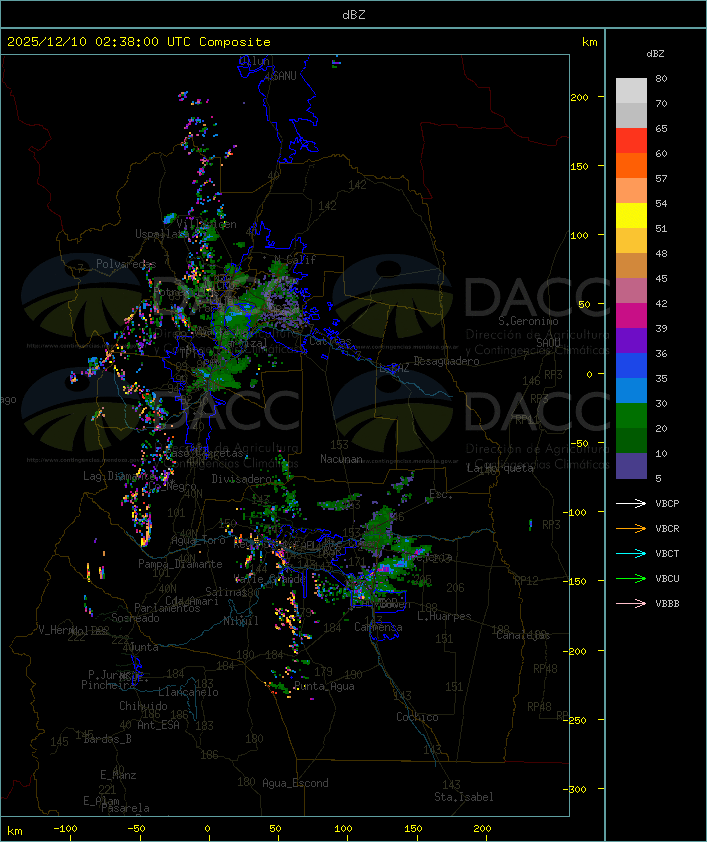Viewport: 707px width, 842px height.
Task: Select the violet purple legend swatch
Action: 631,340
